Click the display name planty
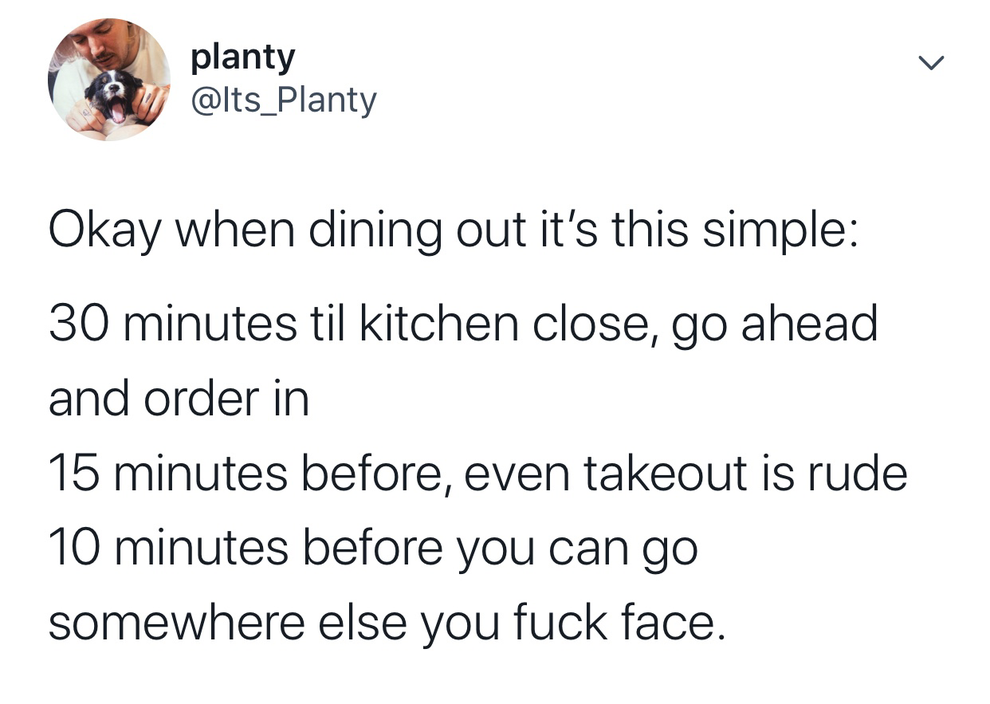The image size is (990, 704). 242,56
